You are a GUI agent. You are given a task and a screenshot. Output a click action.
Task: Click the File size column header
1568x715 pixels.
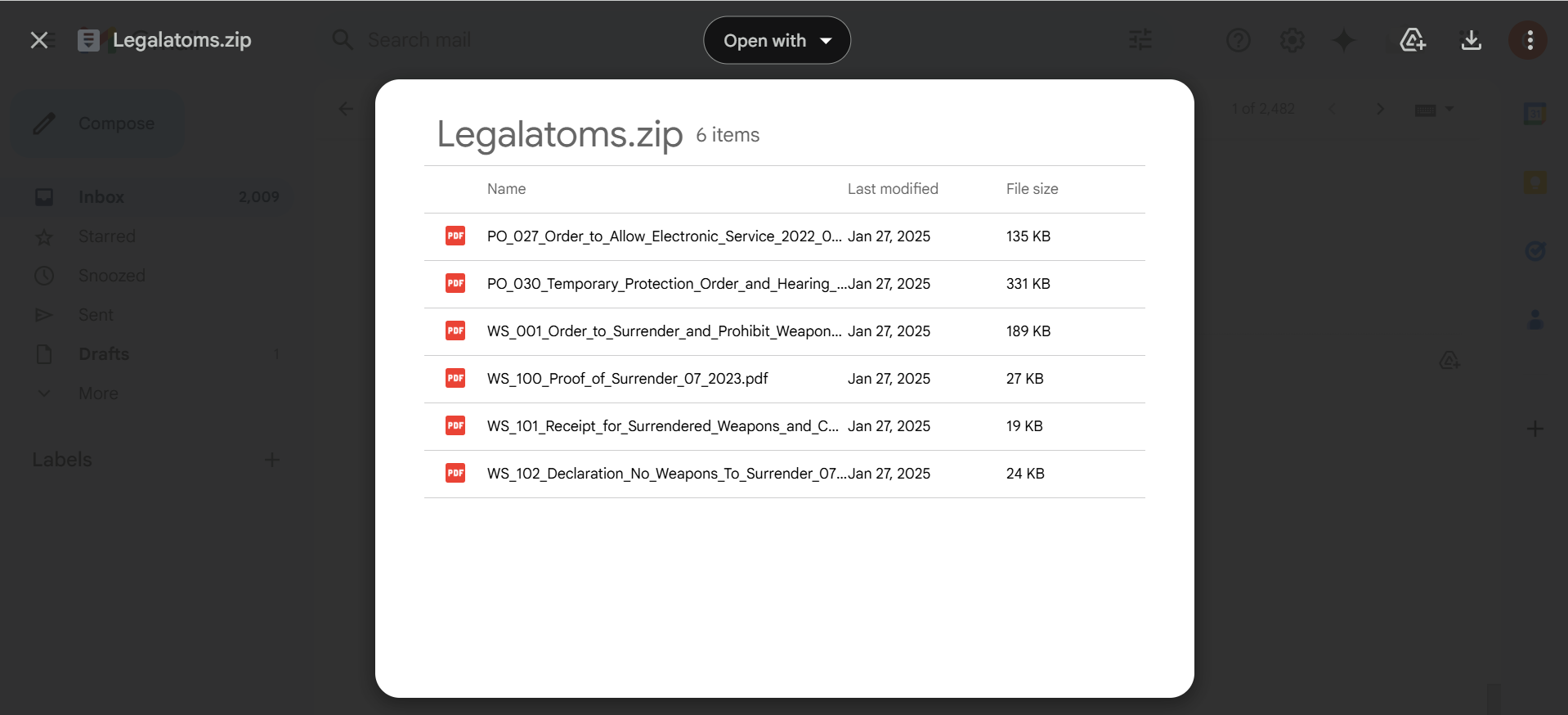pos(1032,189)
